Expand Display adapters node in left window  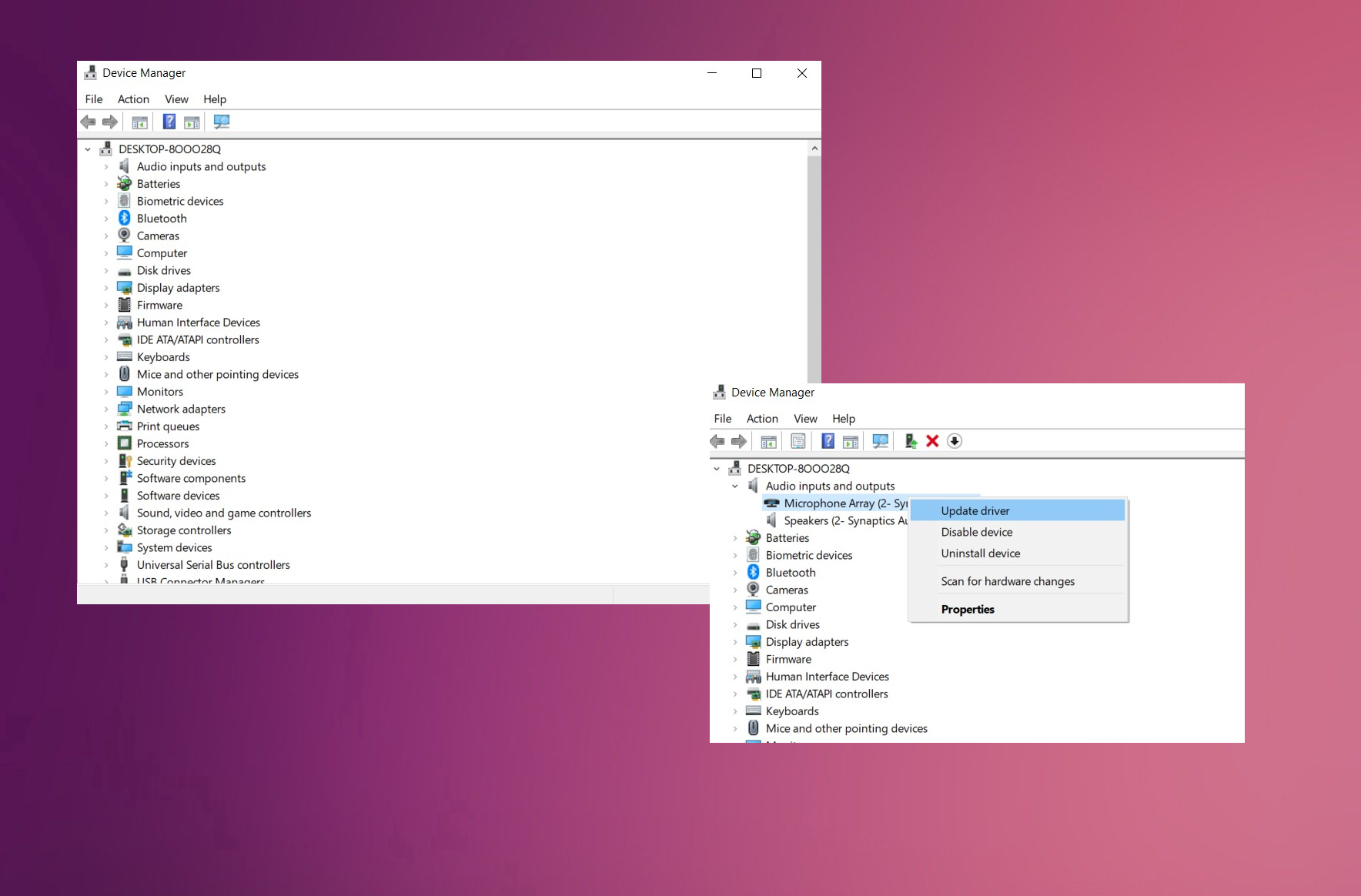click(106, 288)
